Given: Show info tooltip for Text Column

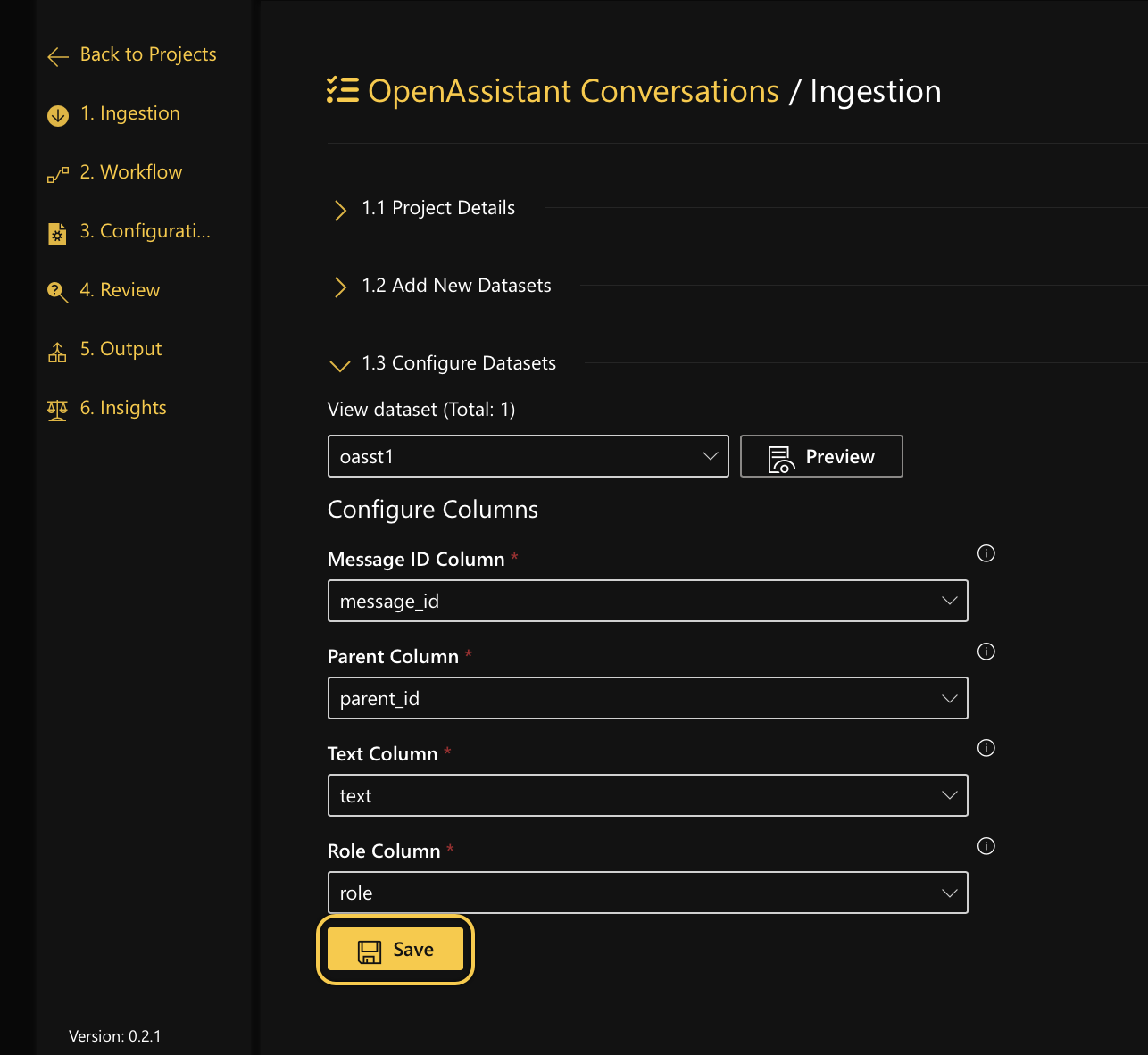Looking at the screenshot, I should [986, 748].
